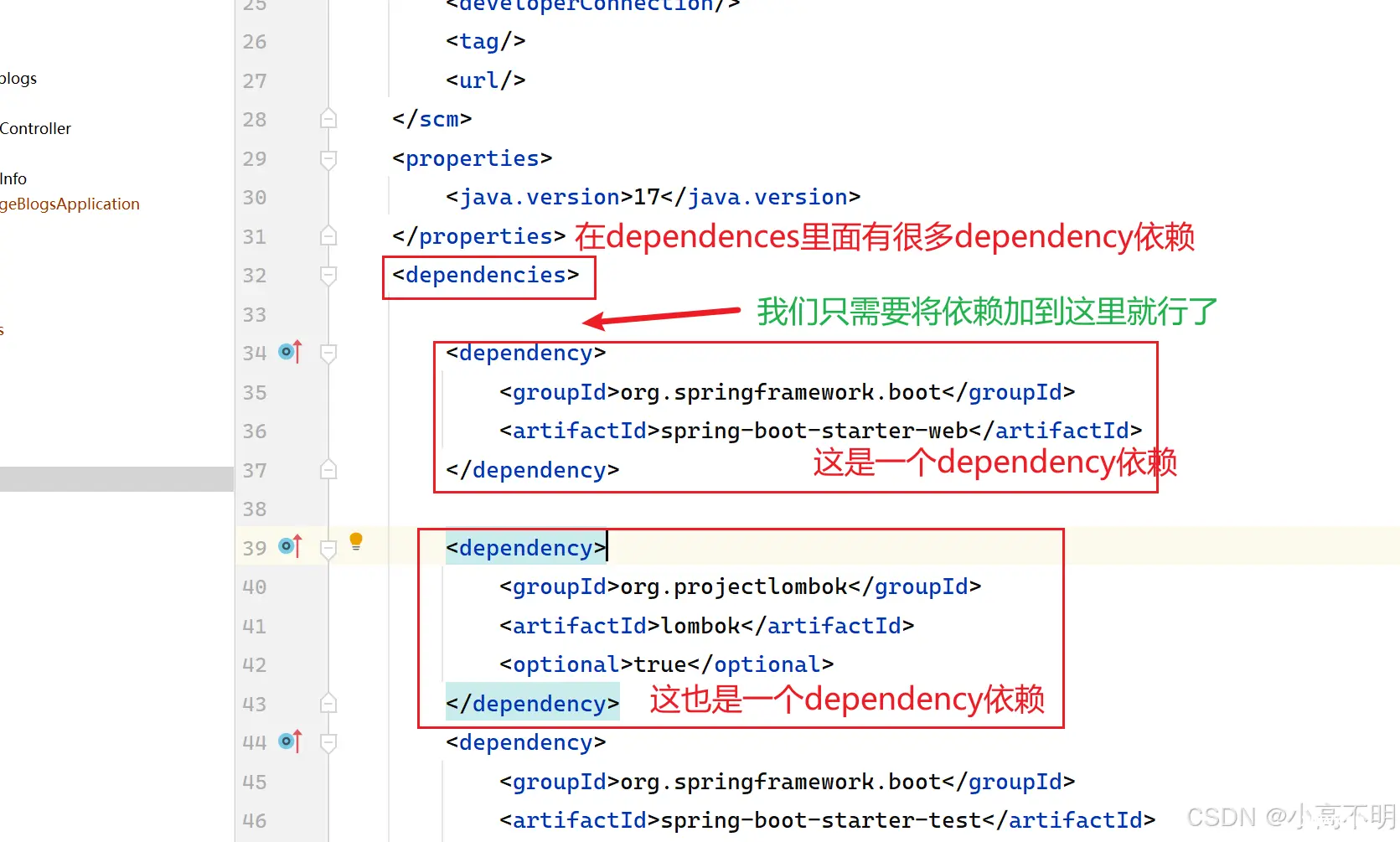Fold the starter-test dependency on line 44

pos(328,743)
